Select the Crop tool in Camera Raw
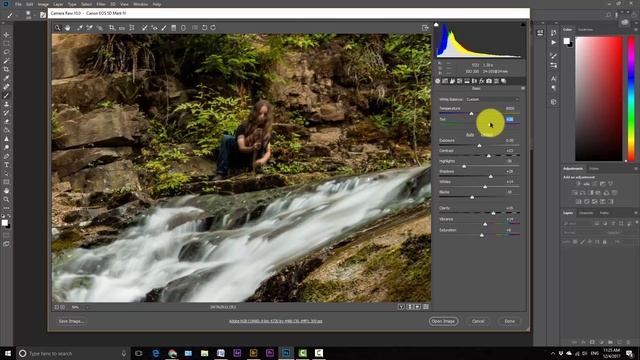This screenshot has height=360, width=640. [112, 28]
